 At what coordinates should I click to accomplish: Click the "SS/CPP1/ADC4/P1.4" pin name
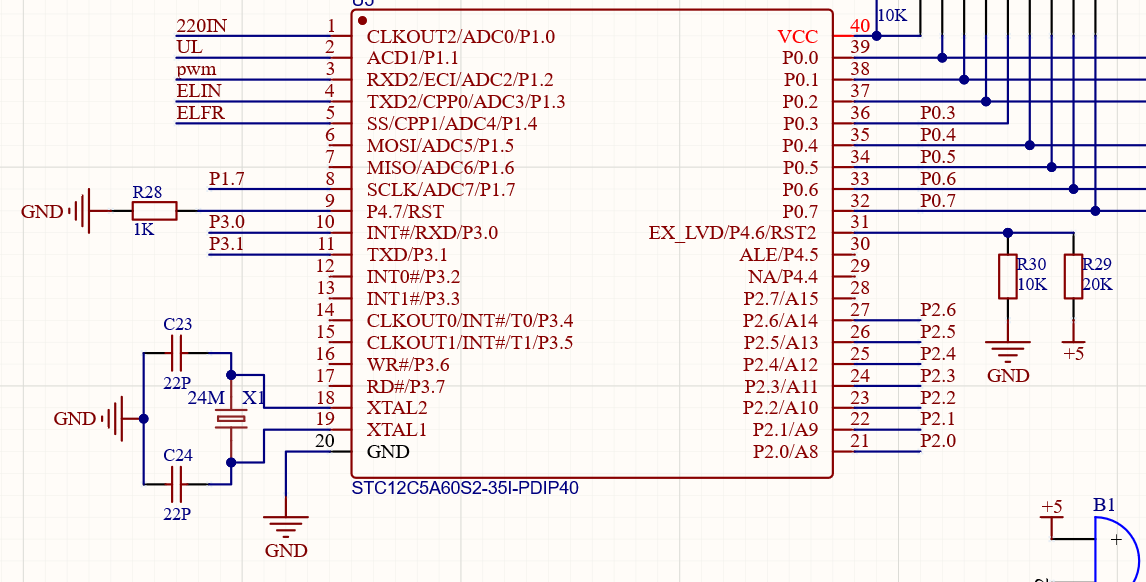pyautogui.click(x=452, y=124)
